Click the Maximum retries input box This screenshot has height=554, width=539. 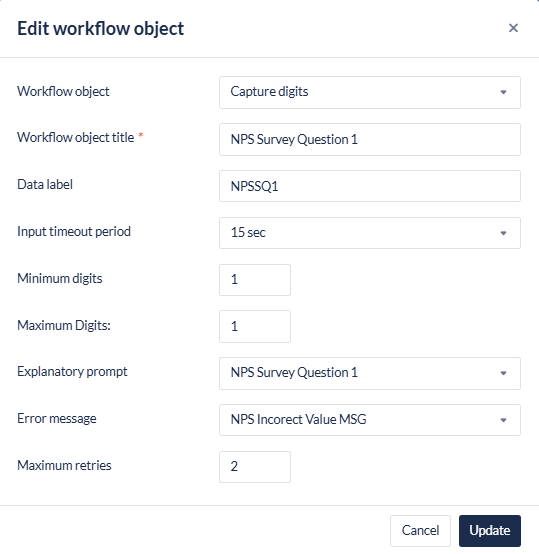[255, 467]
